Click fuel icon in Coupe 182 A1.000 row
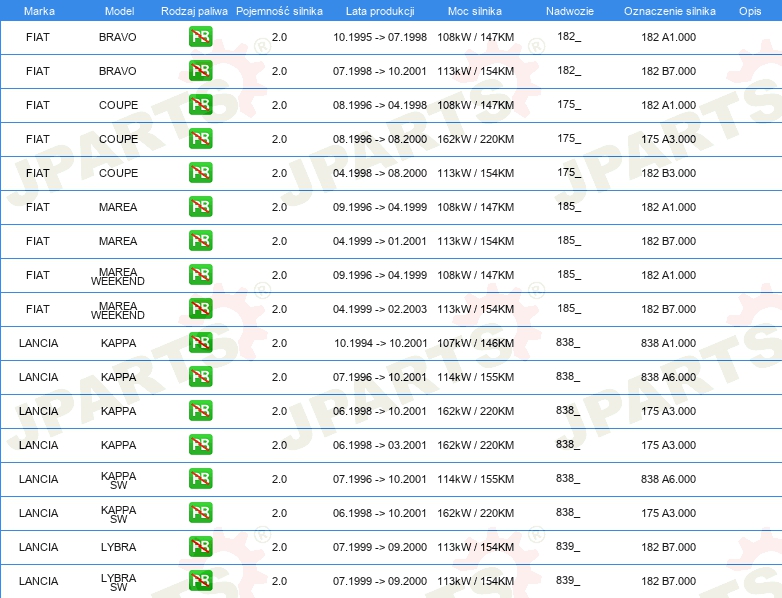782x598 pixels. (200, 105)
